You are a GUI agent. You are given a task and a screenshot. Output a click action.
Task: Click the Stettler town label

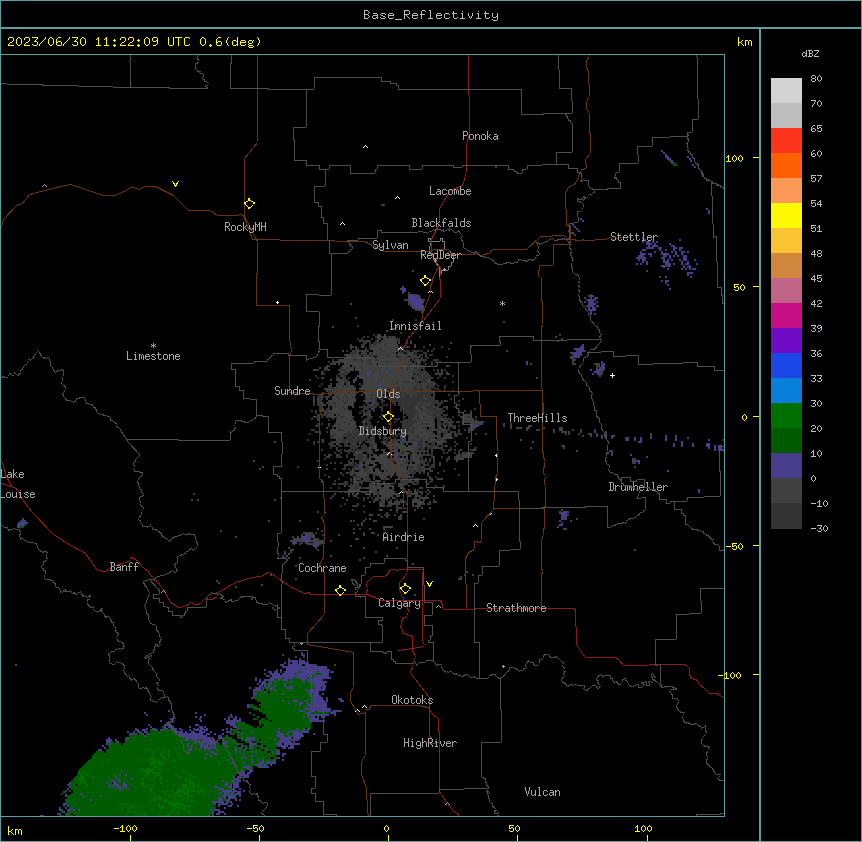point(634,237)
